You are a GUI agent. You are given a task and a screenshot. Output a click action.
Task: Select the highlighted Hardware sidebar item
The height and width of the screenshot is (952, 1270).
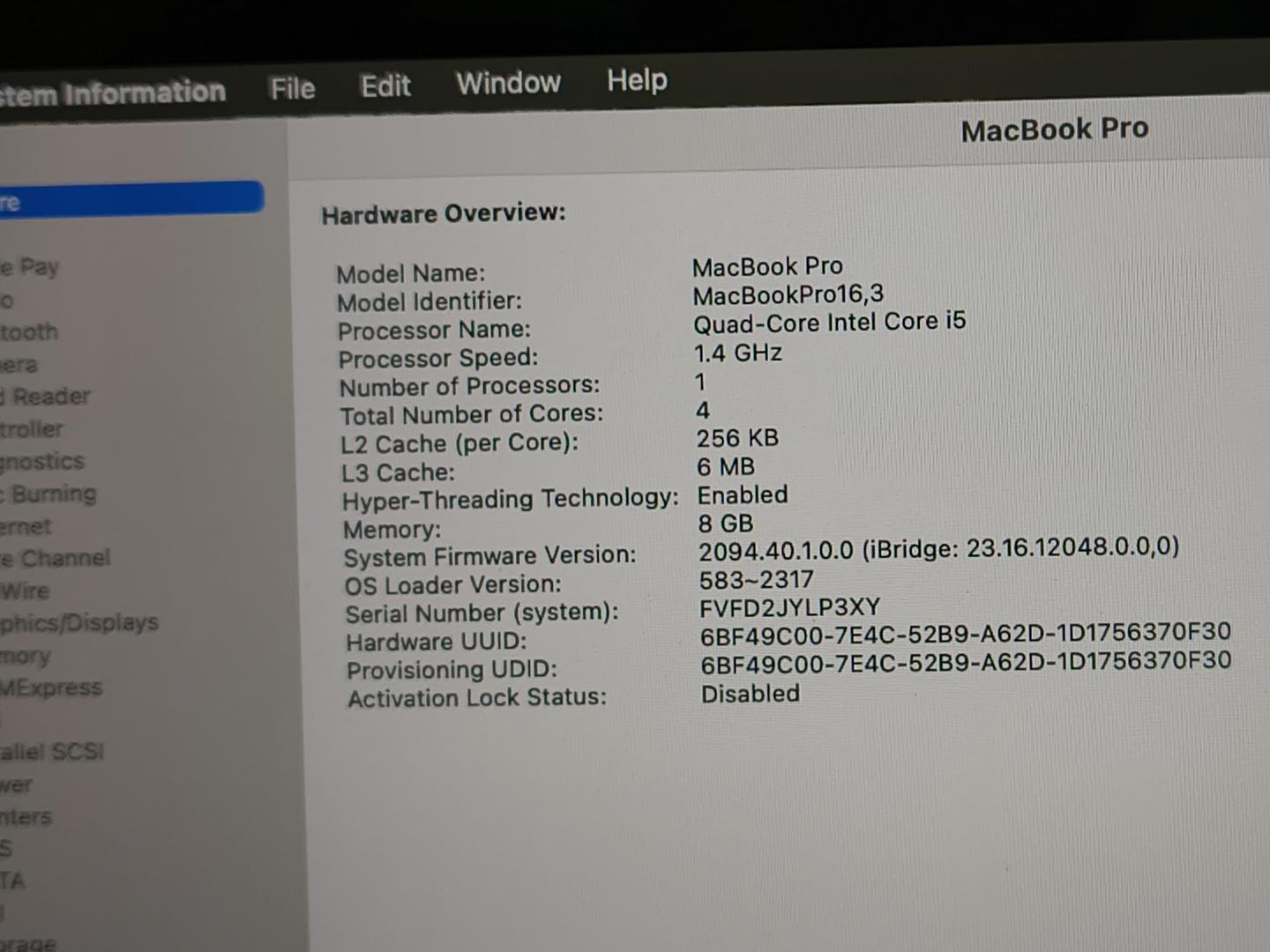click(x=131, y=199)
